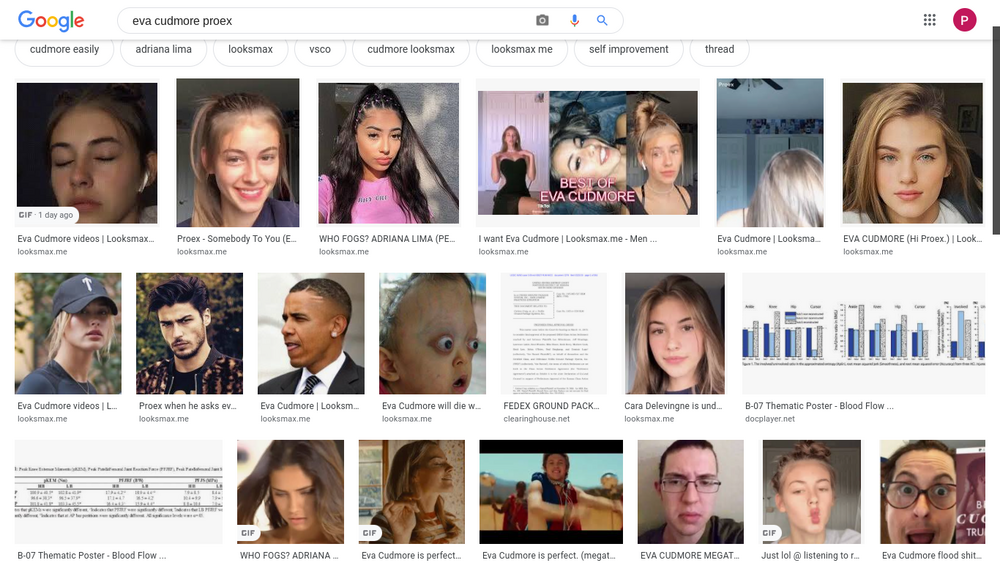Select the 'cudmore easily' suggestion chip
Viewport: 1000px width, 563px height.
(x=64, y=50)
